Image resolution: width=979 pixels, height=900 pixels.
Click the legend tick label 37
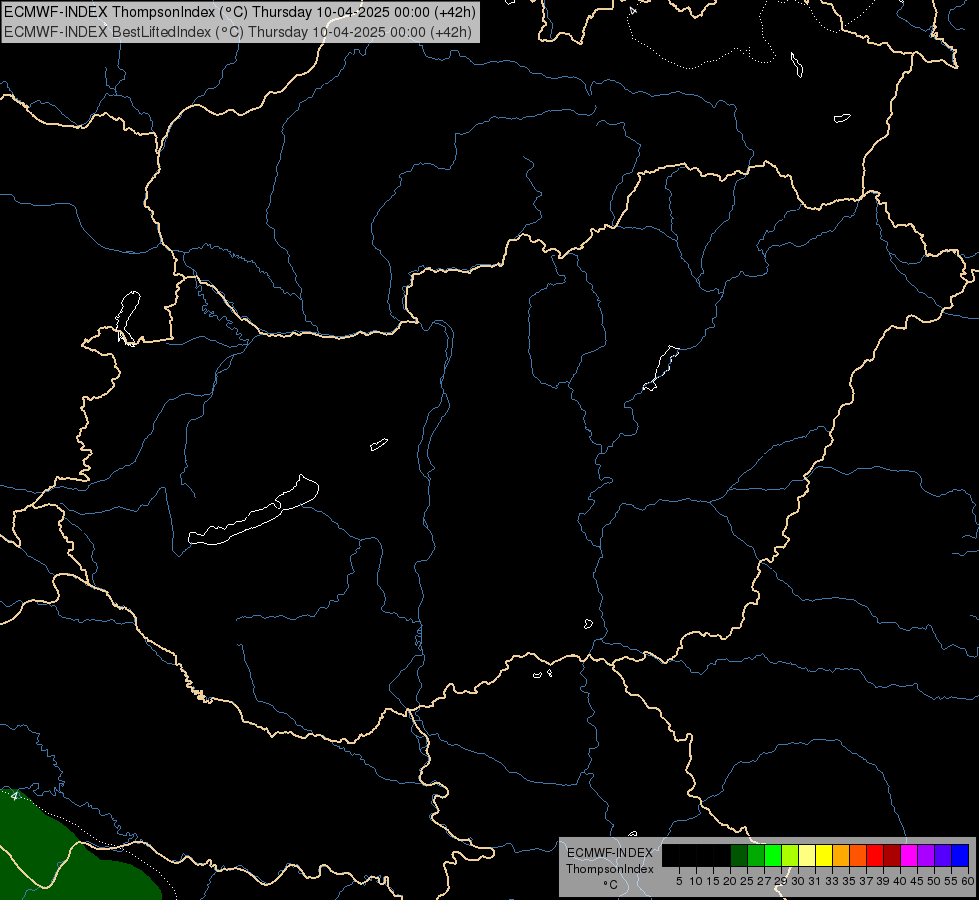click(867, 881)
